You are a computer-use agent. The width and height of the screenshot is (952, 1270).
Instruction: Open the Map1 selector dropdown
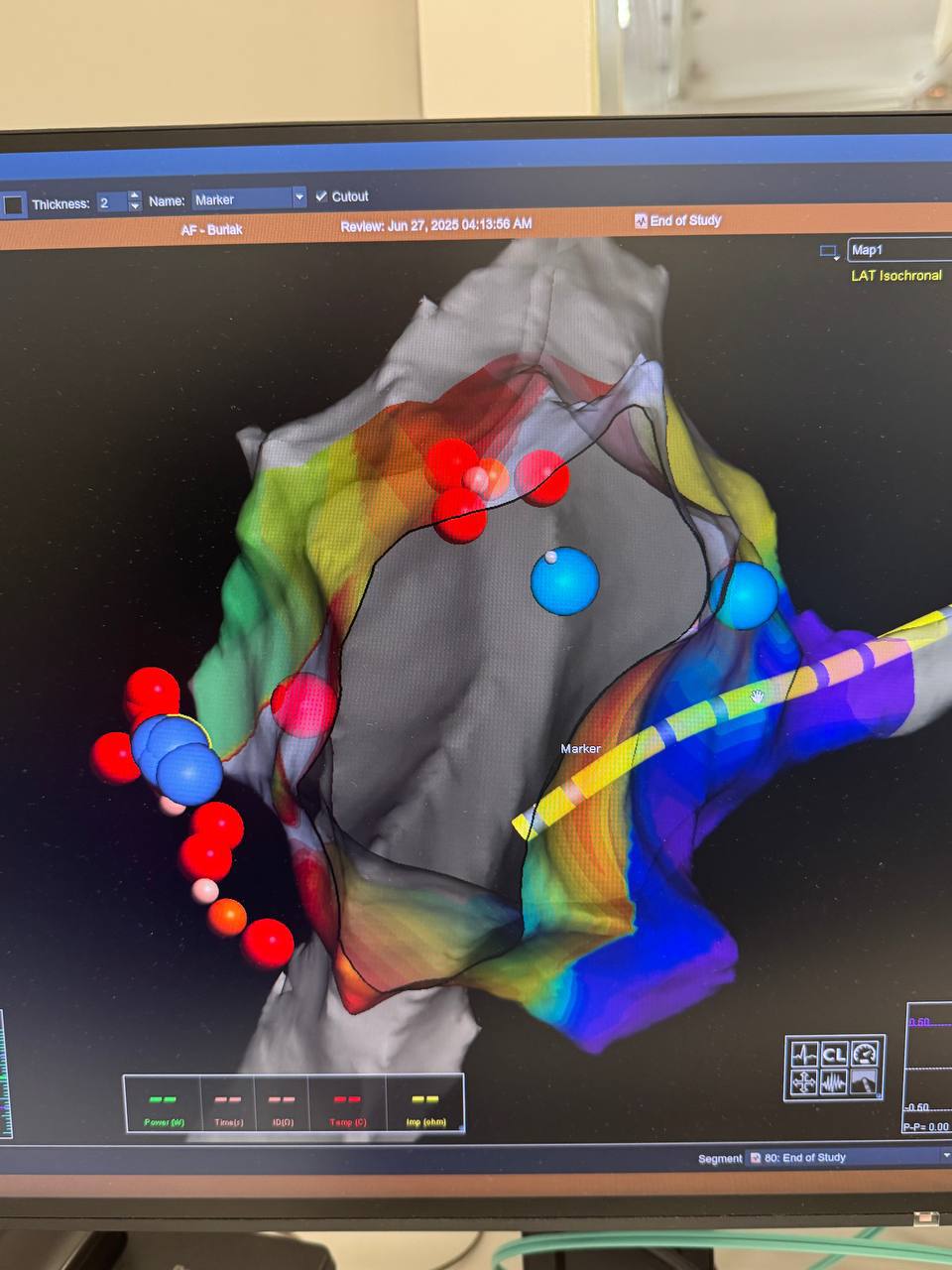[899, 250]
